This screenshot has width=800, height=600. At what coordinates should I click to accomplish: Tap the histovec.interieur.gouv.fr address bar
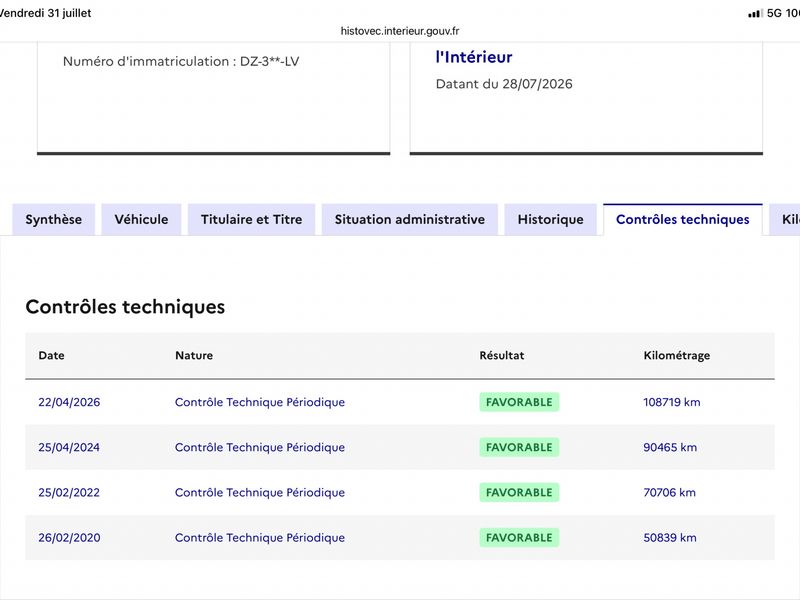click(x=400, y=31)
